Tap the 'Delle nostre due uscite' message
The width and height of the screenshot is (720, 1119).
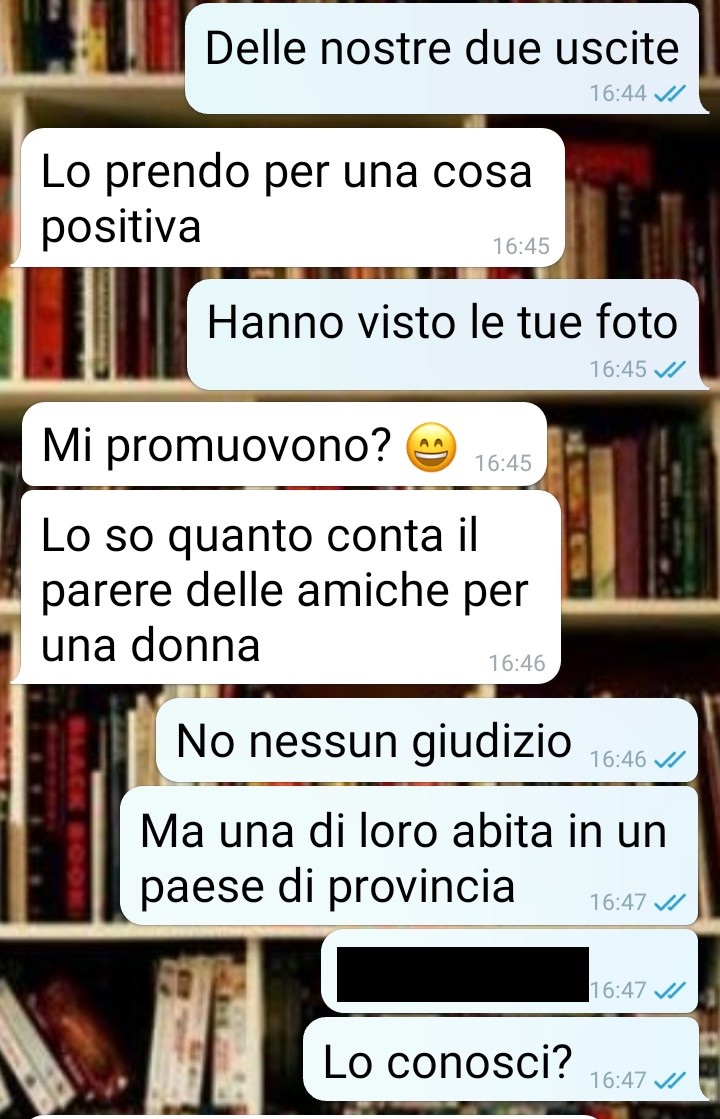point(442,58)
